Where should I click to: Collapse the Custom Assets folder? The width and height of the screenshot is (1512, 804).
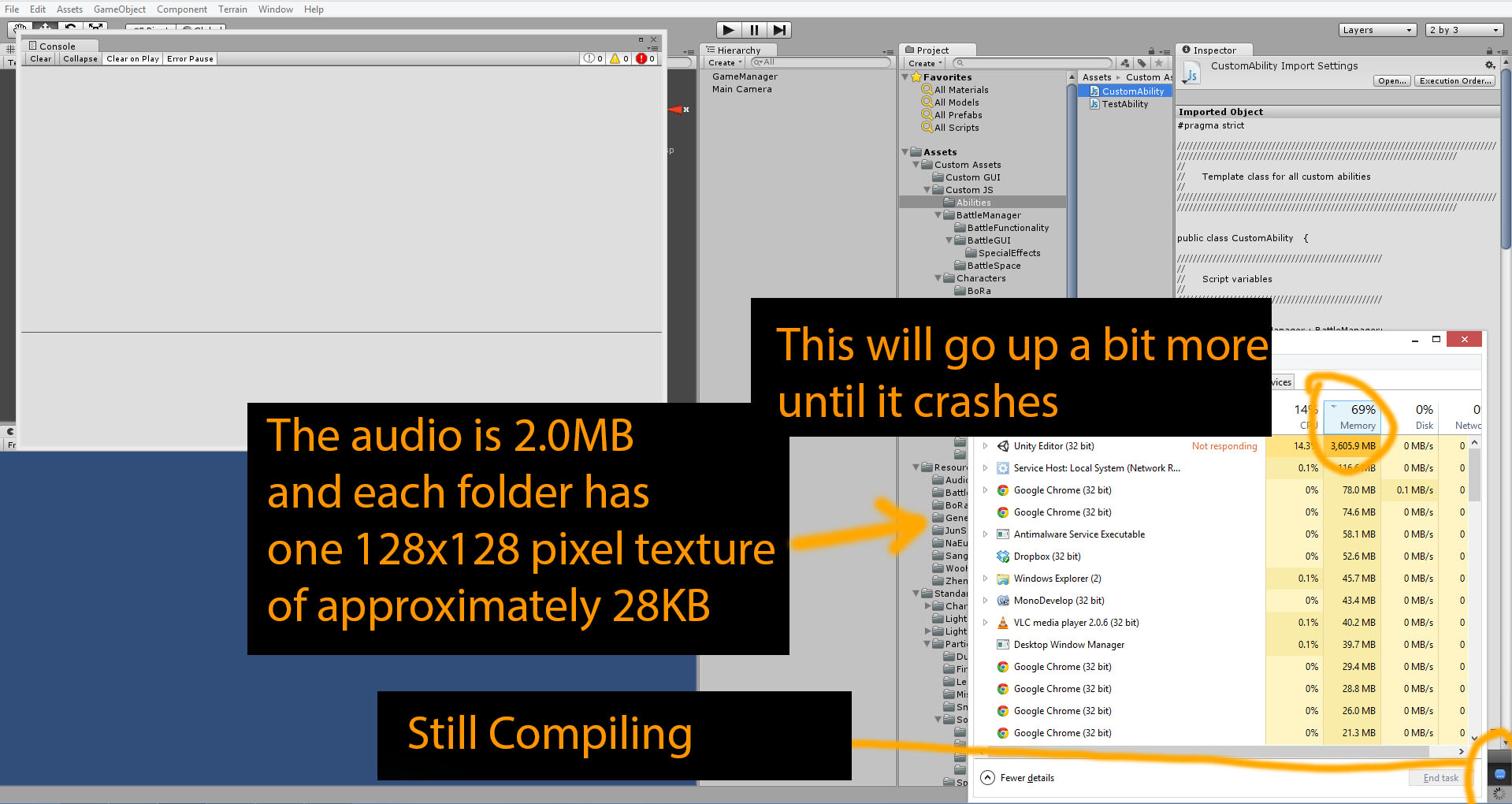click(x=916, y=165)
